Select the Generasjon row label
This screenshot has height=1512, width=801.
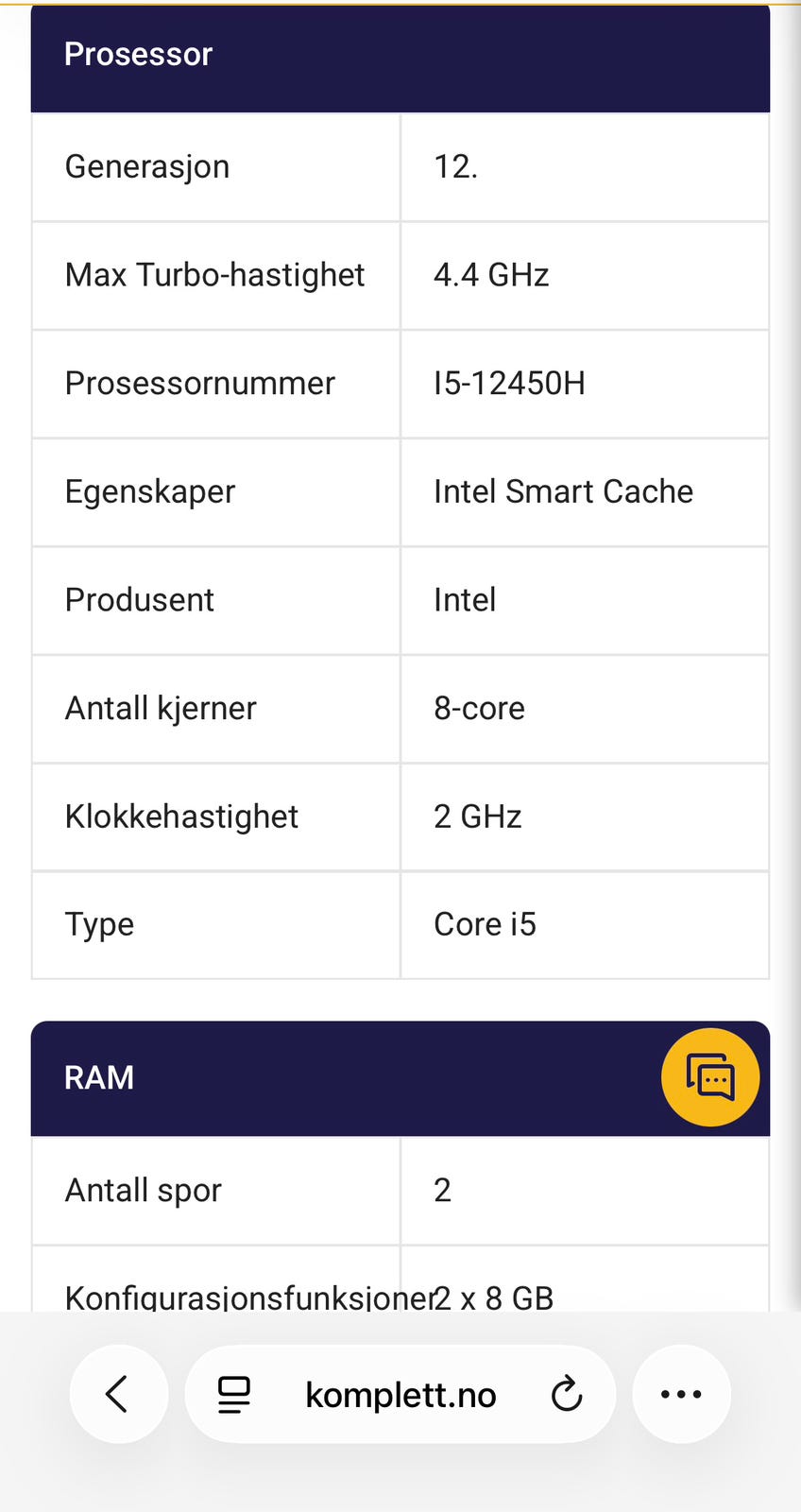tap(147, 166)
